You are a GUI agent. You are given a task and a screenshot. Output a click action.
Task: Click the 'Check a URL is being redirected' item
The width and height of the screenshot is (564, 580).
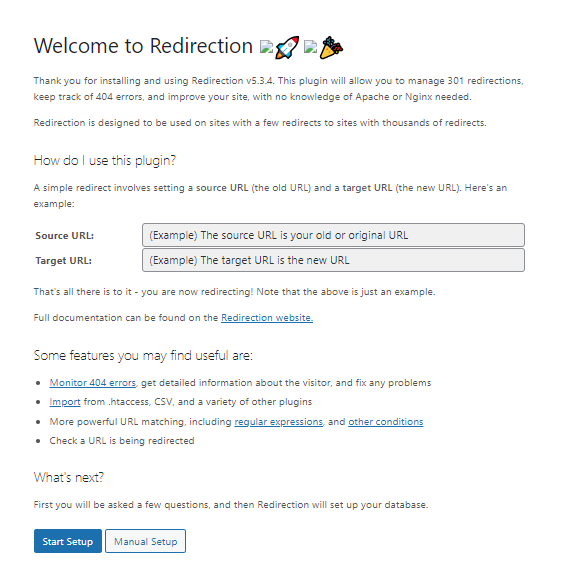point(122,441)
